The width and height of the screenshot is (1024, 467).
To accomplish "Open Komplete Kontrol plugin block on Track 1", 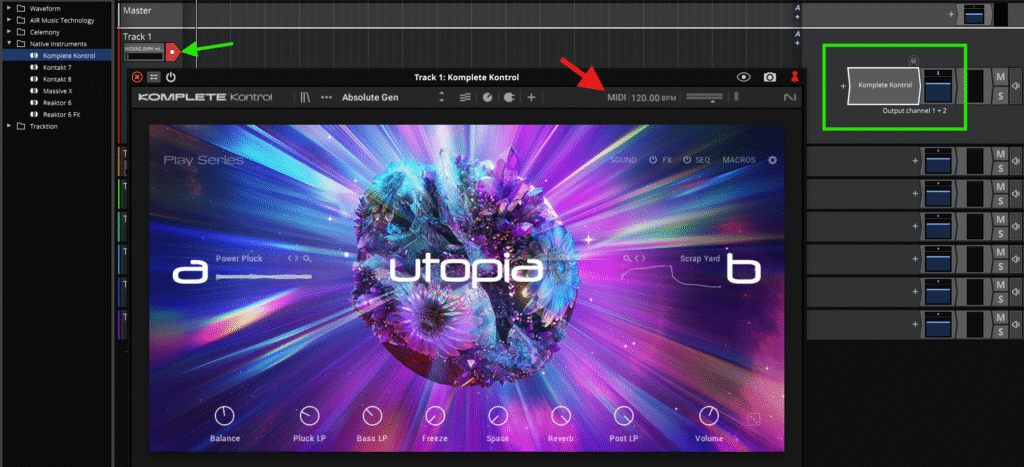I will tap(885, 85).
